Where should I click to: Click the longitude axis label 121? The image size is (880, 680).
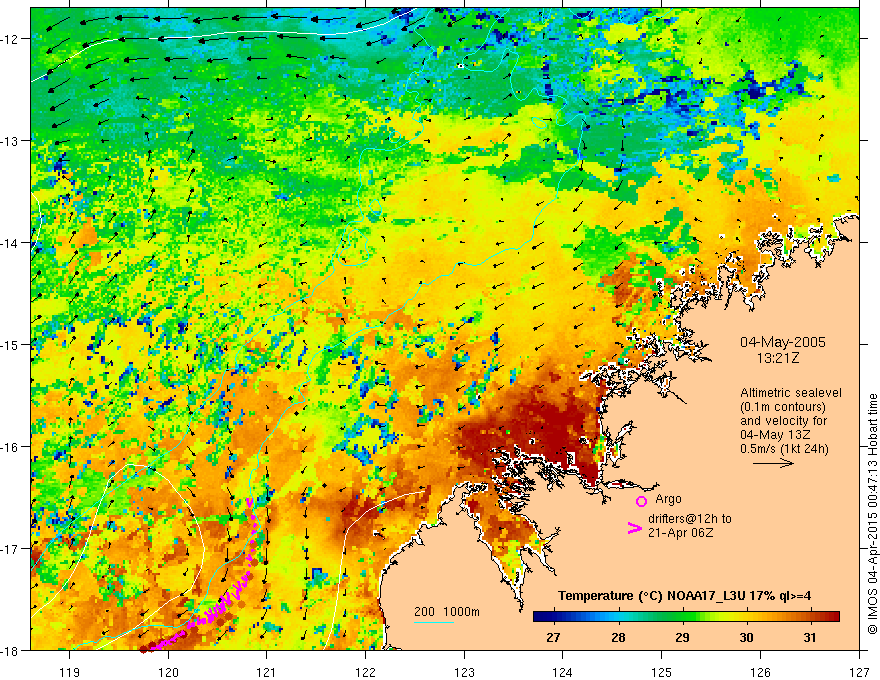267,672
